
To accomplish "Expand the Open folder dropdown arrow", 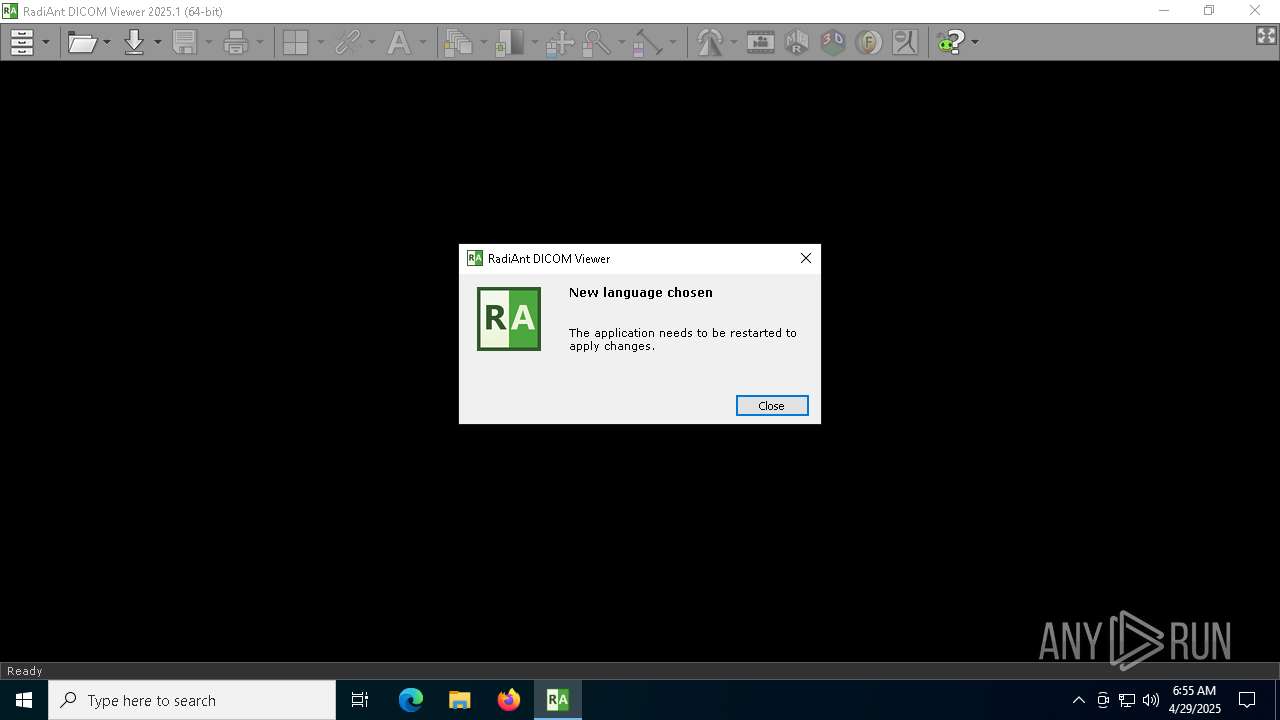I will [x=107, y=42].
